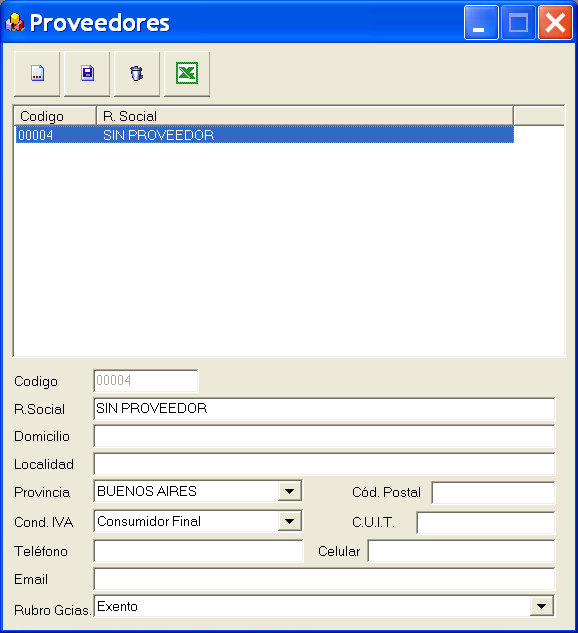Click the save floppy disk icon
578x633 pixels.
pos(87,74)
